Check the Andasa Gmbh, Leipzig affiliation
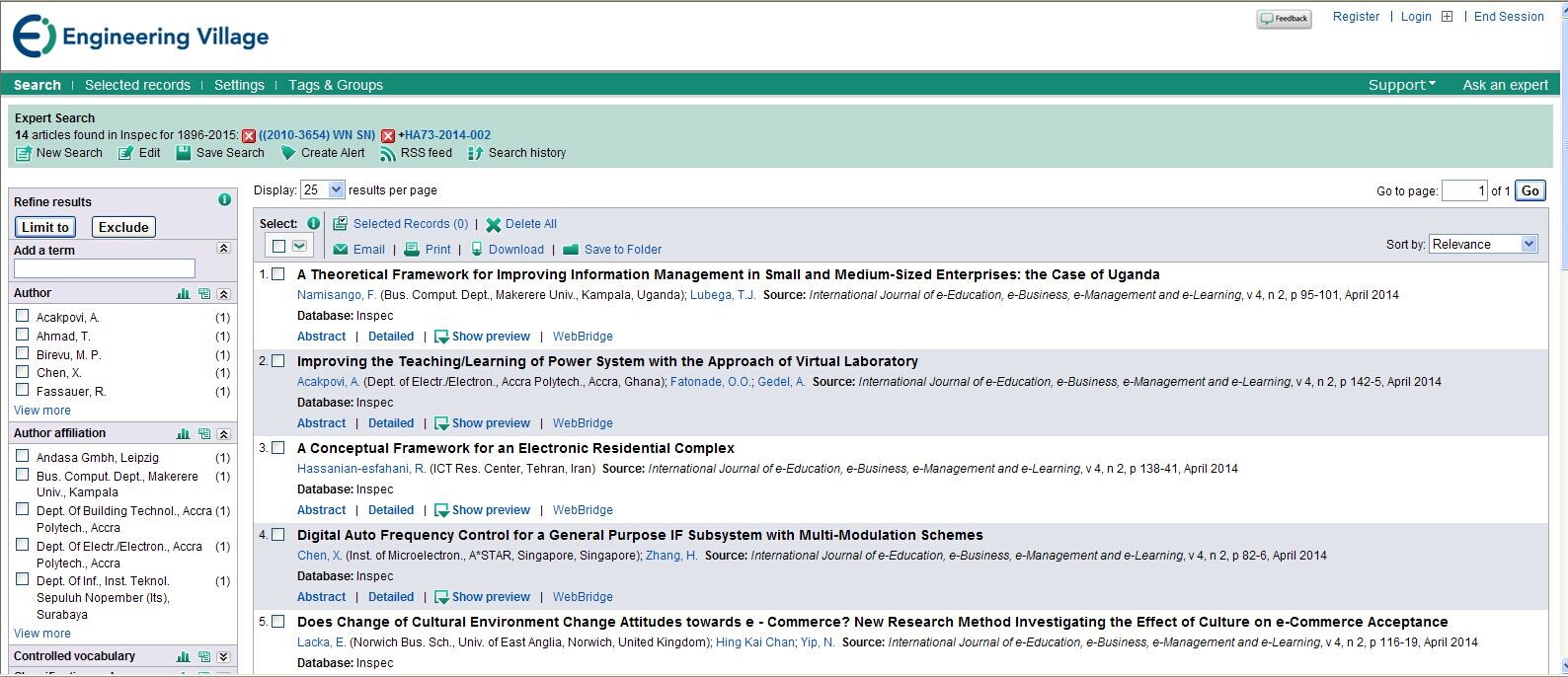Image resolution: width=1568 pixels, height=677 pixels. tap(23, 456)
